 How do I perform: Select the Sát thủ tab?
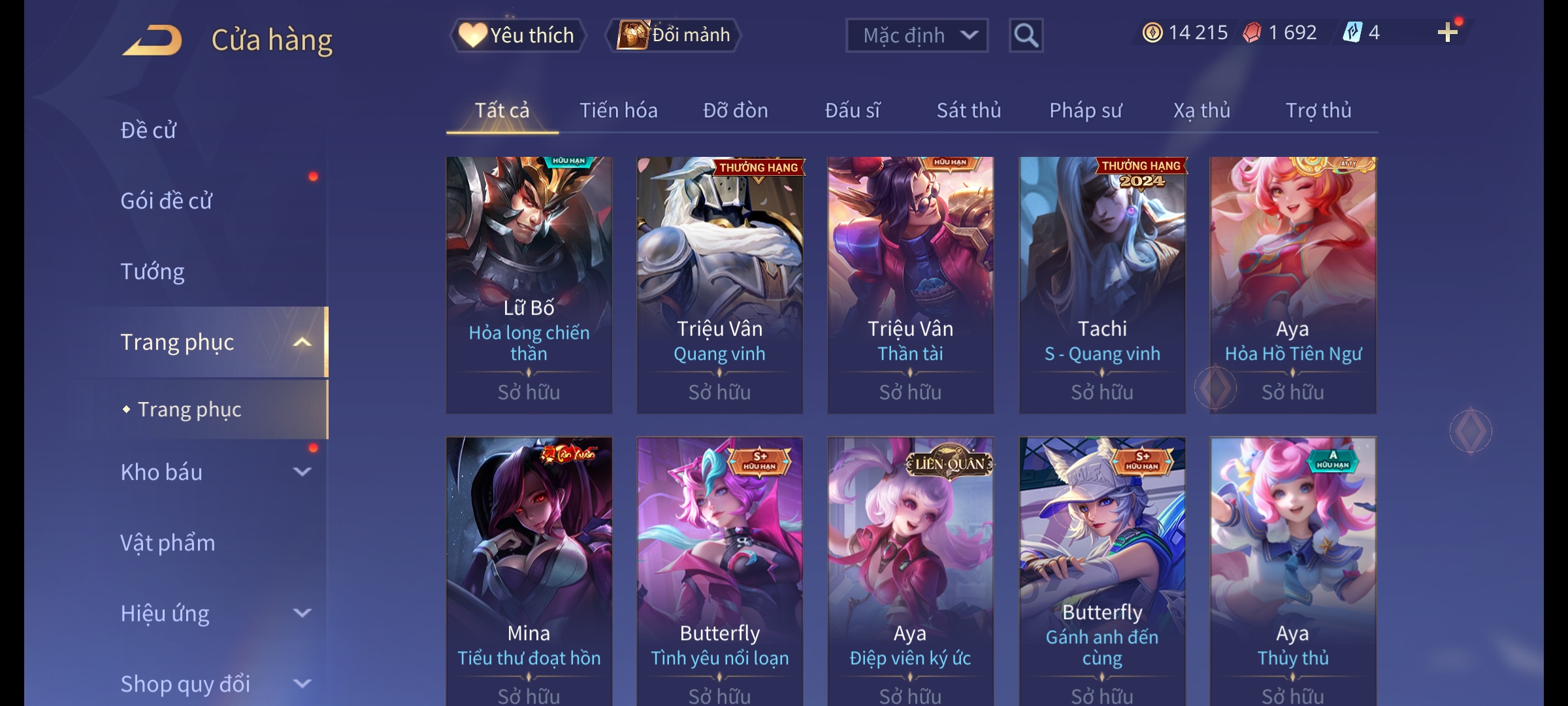969,110
